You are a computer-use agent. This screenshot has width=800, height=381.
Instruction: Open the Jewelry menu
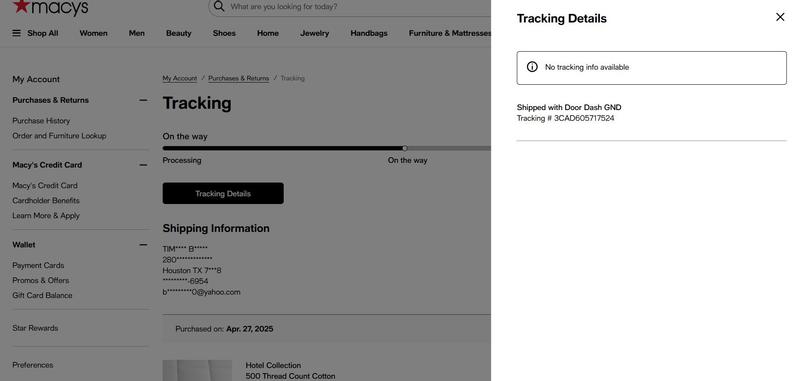click(x=314, y=33)
